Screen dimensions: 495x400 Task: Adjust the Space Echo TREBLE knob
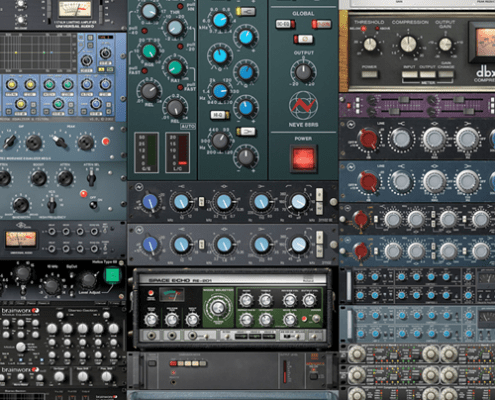(x=266, y=300)
